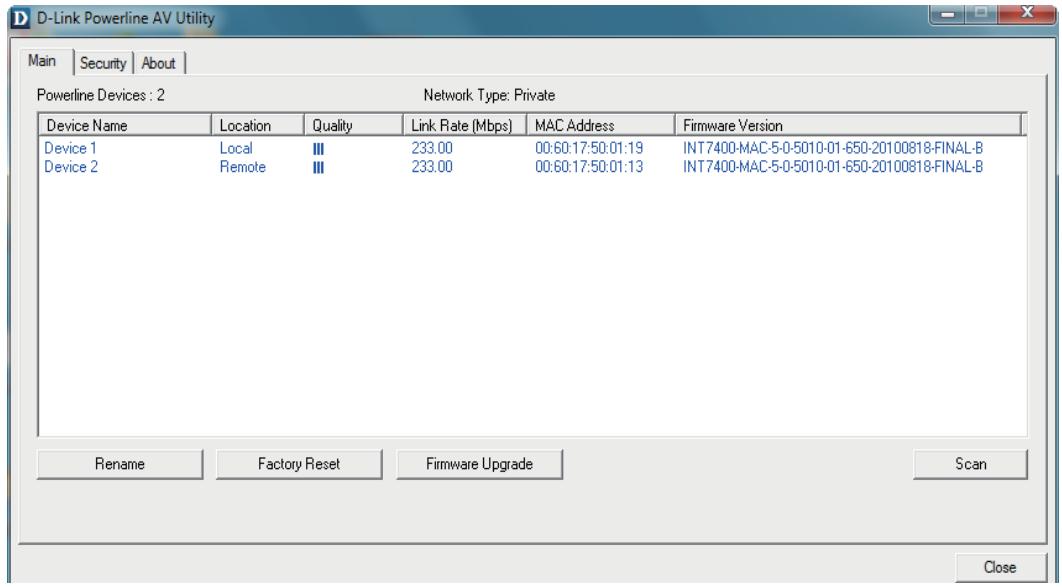Sort by Location column header

click(258, 125)
